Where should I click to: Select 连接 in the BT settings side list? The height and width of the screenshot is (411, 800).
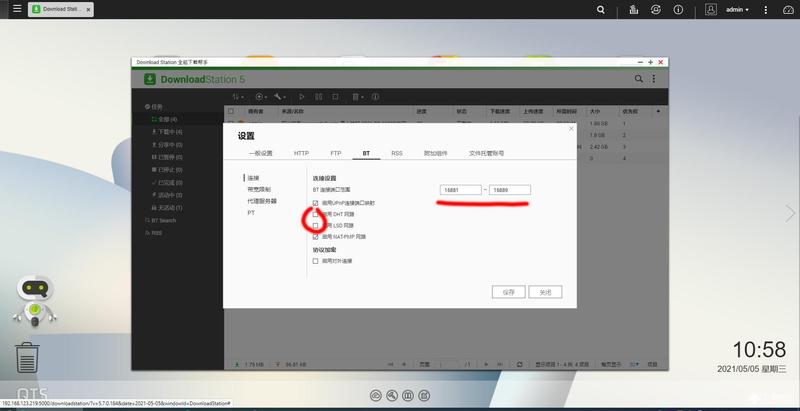point(253,178)
